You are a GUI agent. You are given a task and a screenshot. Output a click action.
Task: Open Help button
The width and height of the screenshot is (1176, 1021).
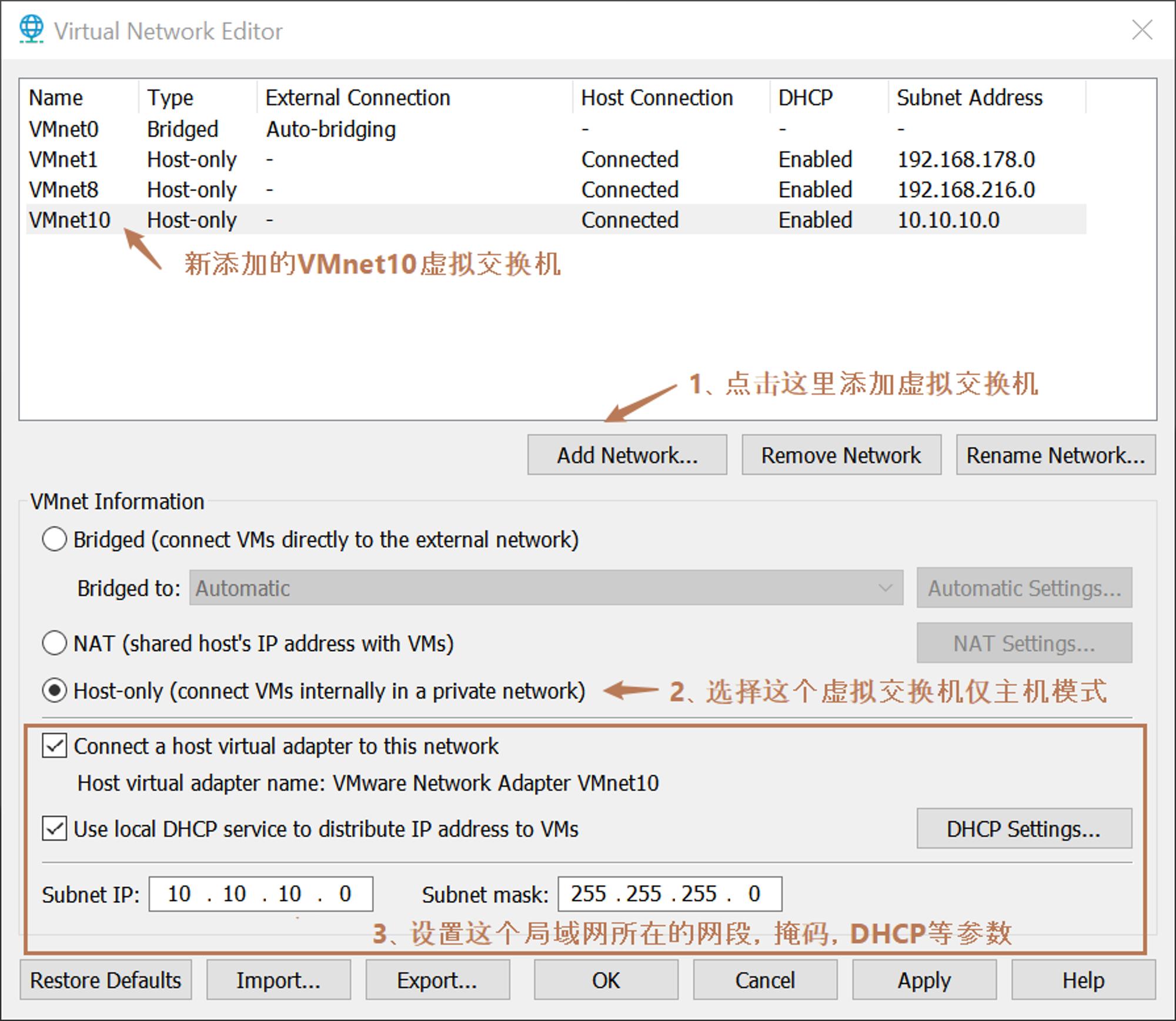(1084, 980)
